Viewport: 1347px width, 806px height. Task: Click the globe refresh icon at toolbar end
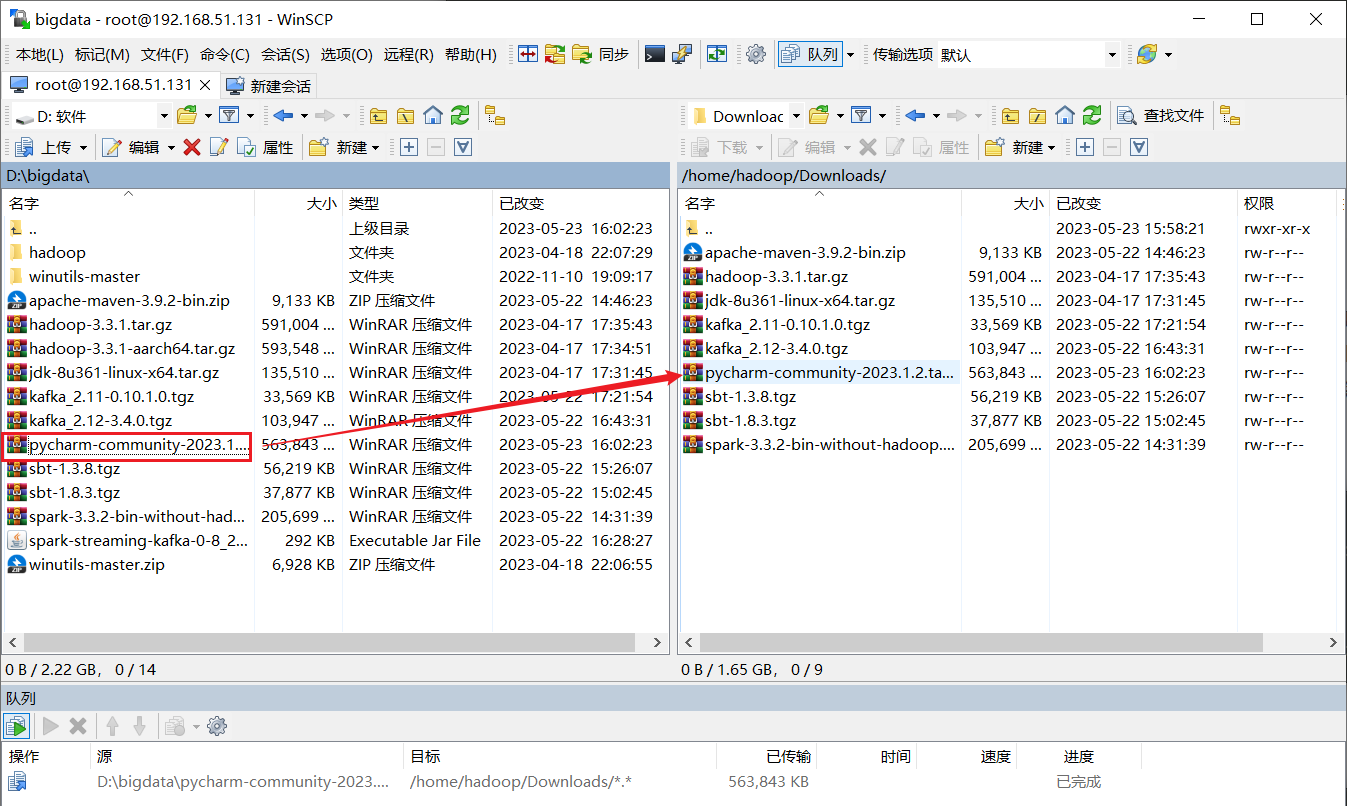[x=1147, y=55]
